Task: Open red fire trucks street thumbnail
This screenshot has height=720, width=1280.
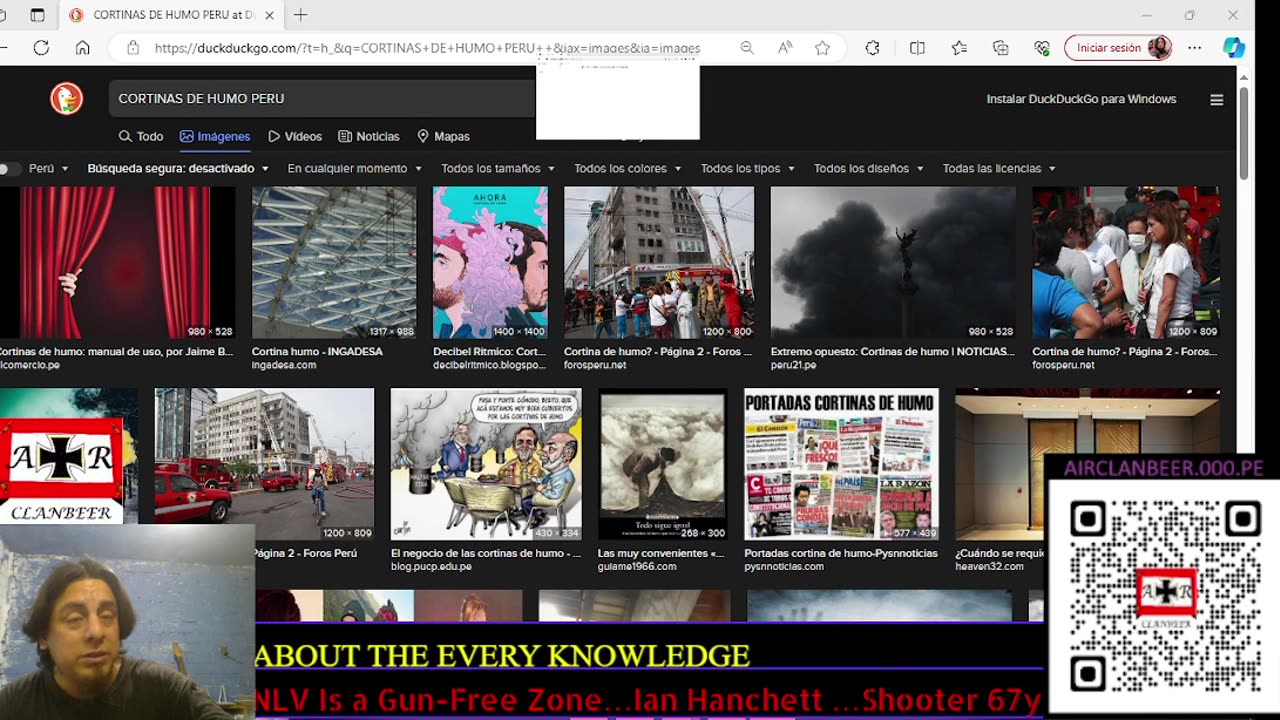Action: coord(264,464)
